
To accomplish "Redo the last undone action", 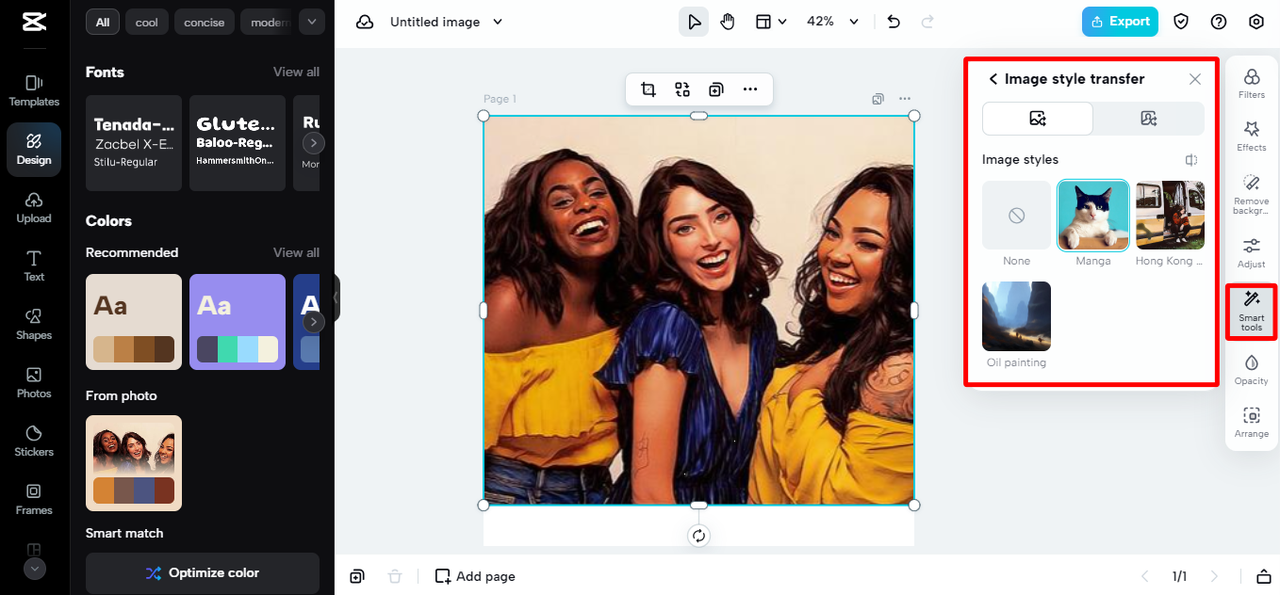I will pos(927,22).
